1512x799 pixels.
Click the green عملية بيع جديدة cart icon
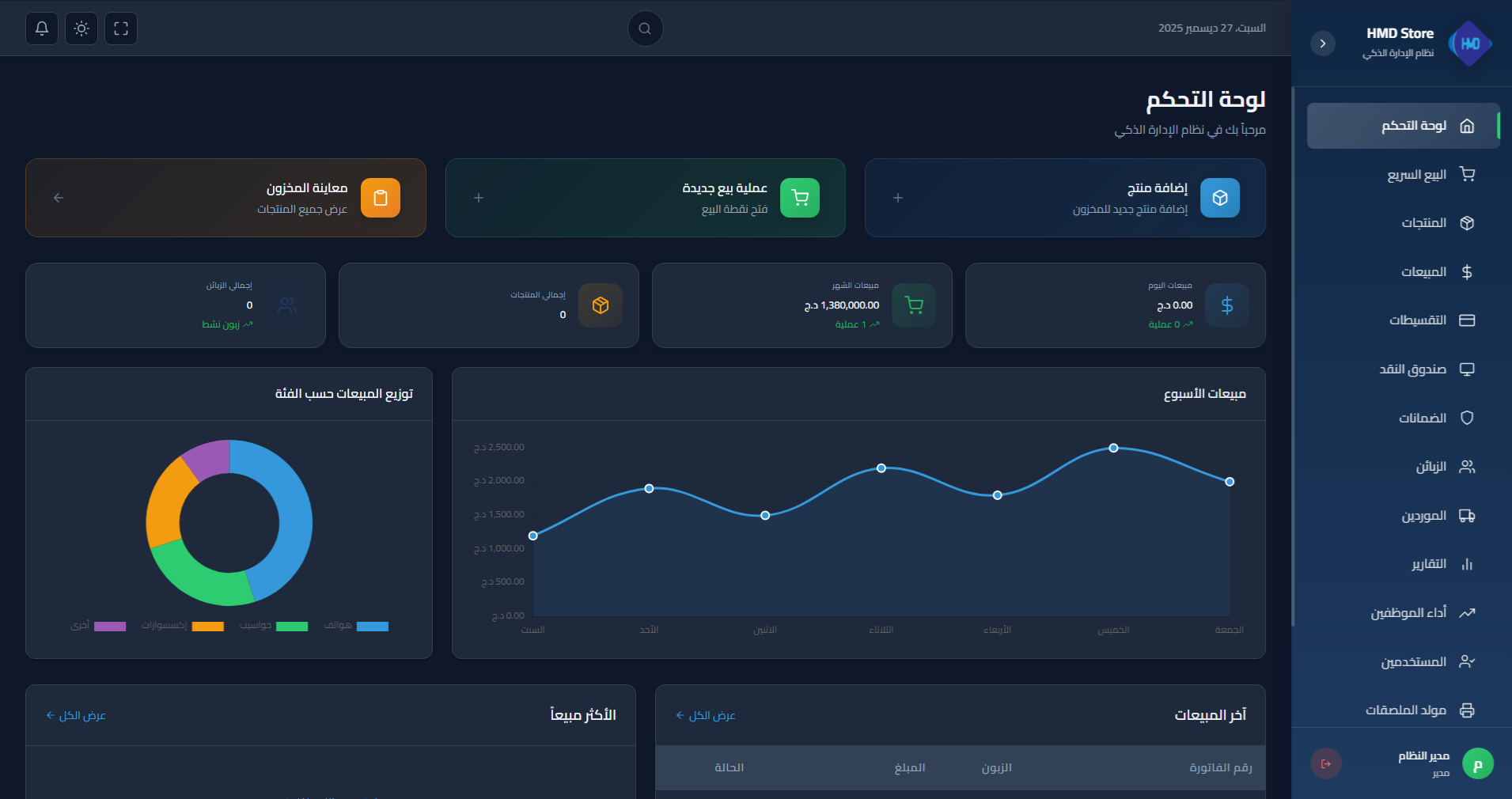click(x=799, y=198)
